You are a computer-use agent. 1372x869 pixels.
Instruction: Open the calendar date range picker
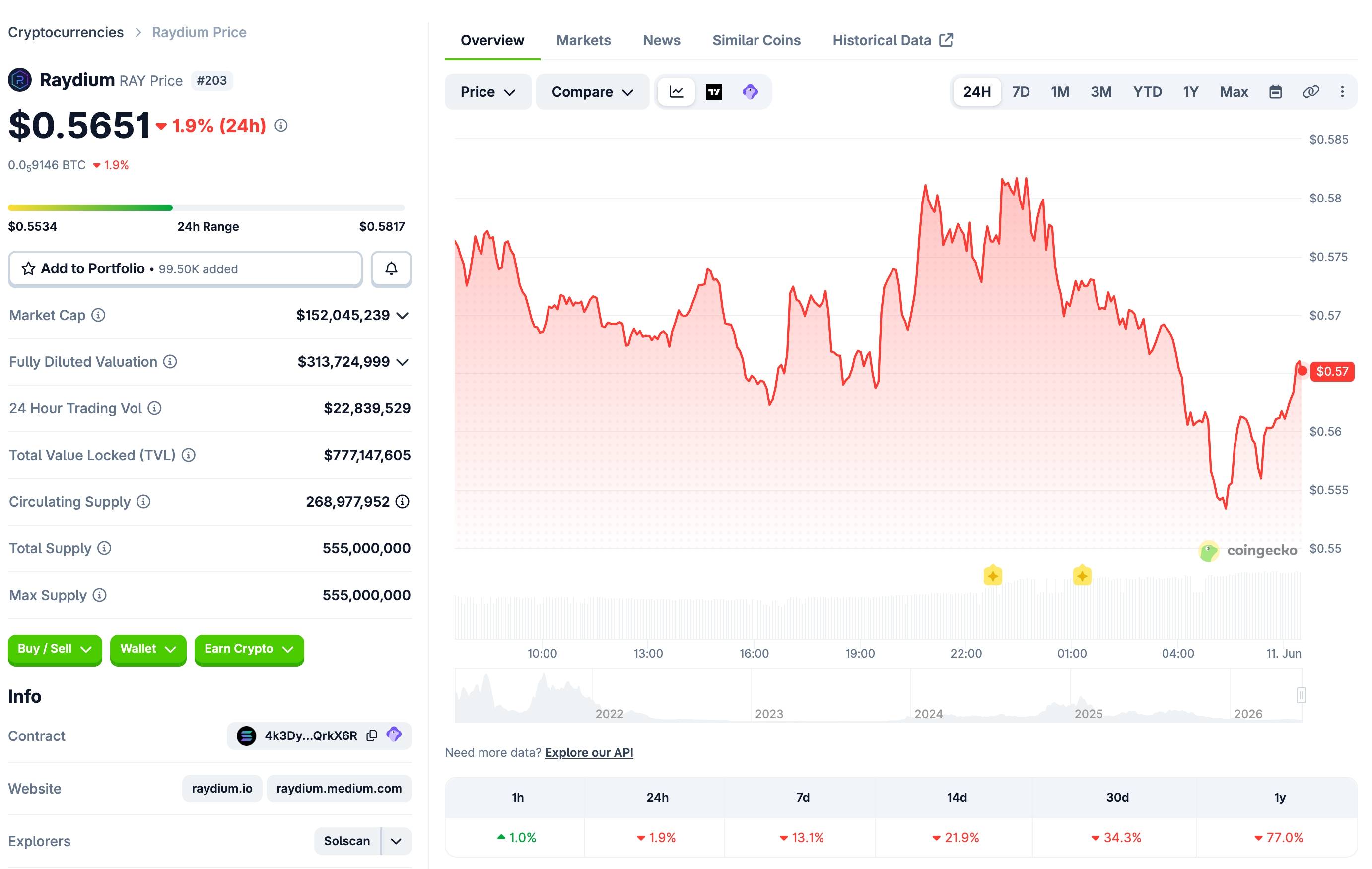click(x=1275, y=92)
